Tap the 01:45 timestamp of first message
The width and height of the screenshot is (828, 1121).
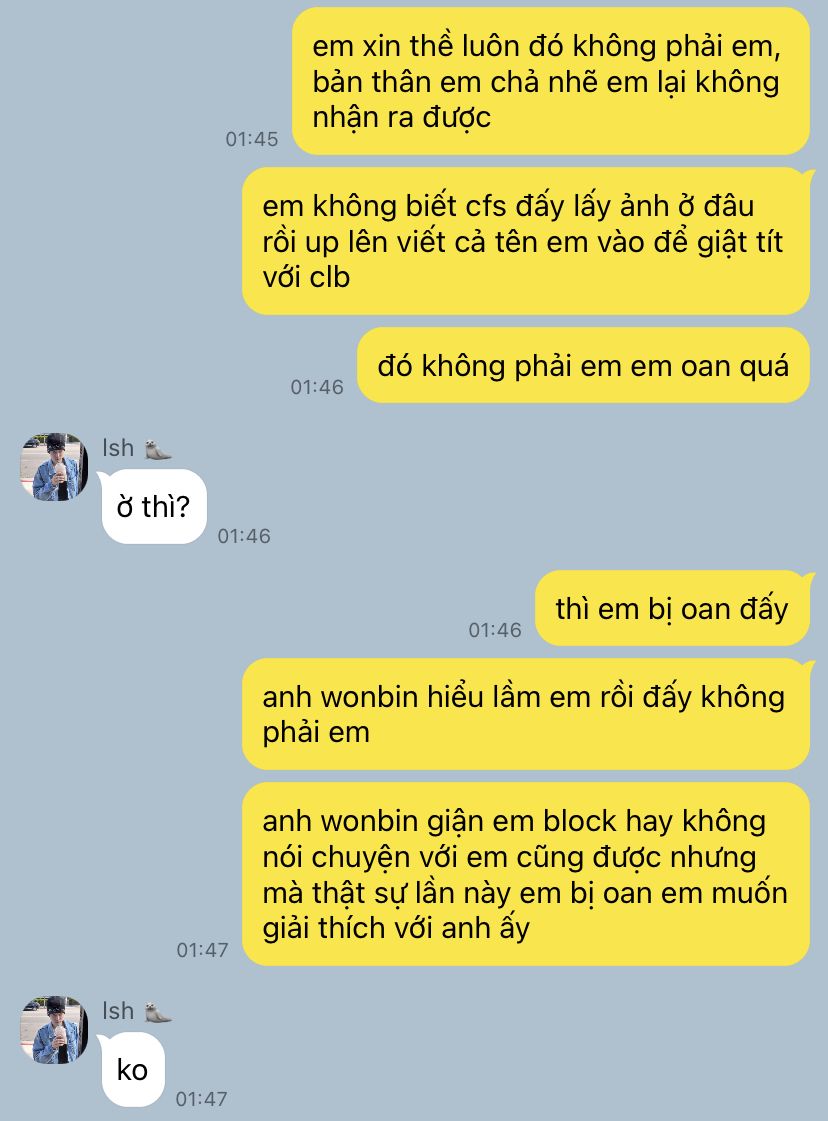tap(252, 139)
